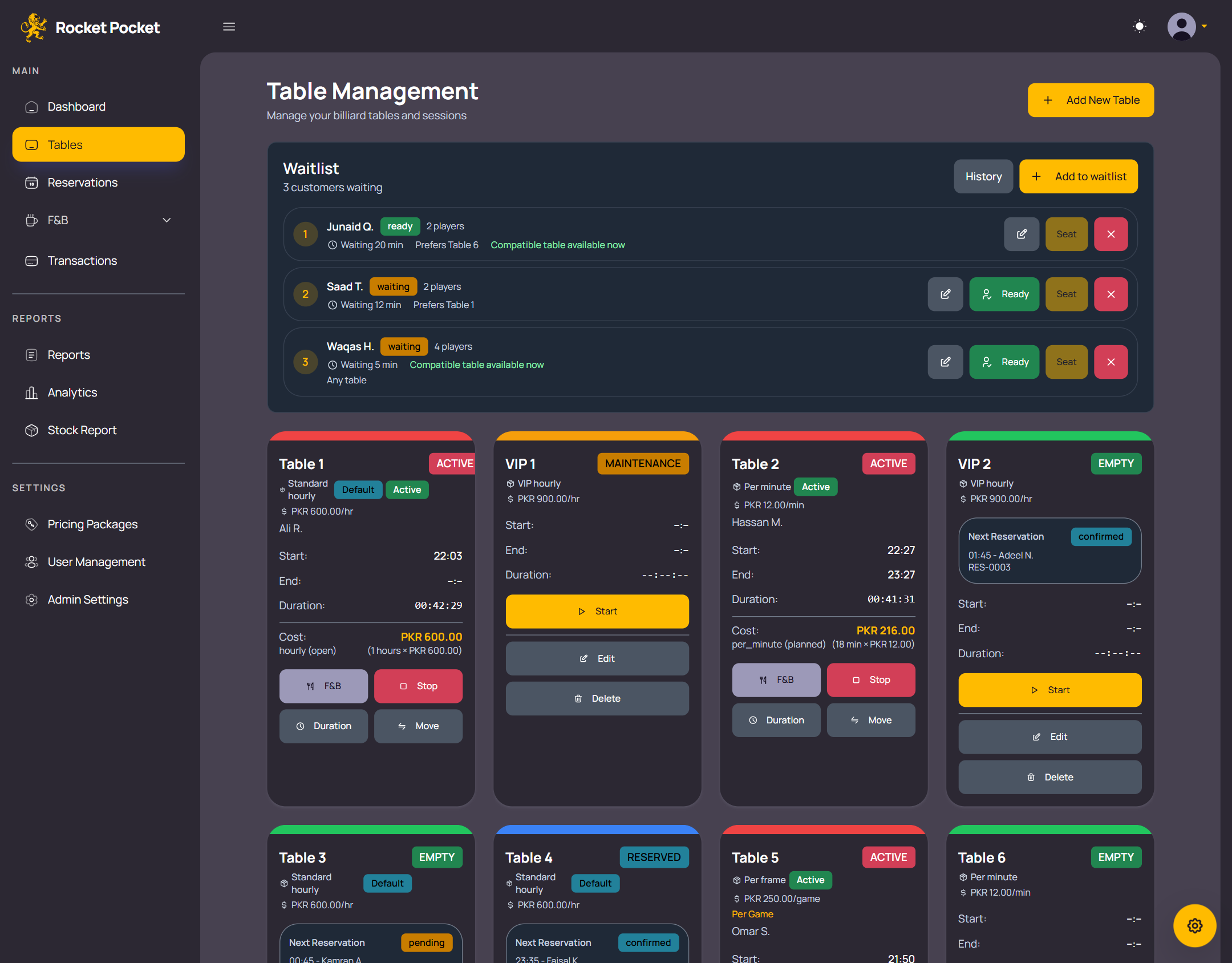Stop Table 1 session

pos(418,686)
